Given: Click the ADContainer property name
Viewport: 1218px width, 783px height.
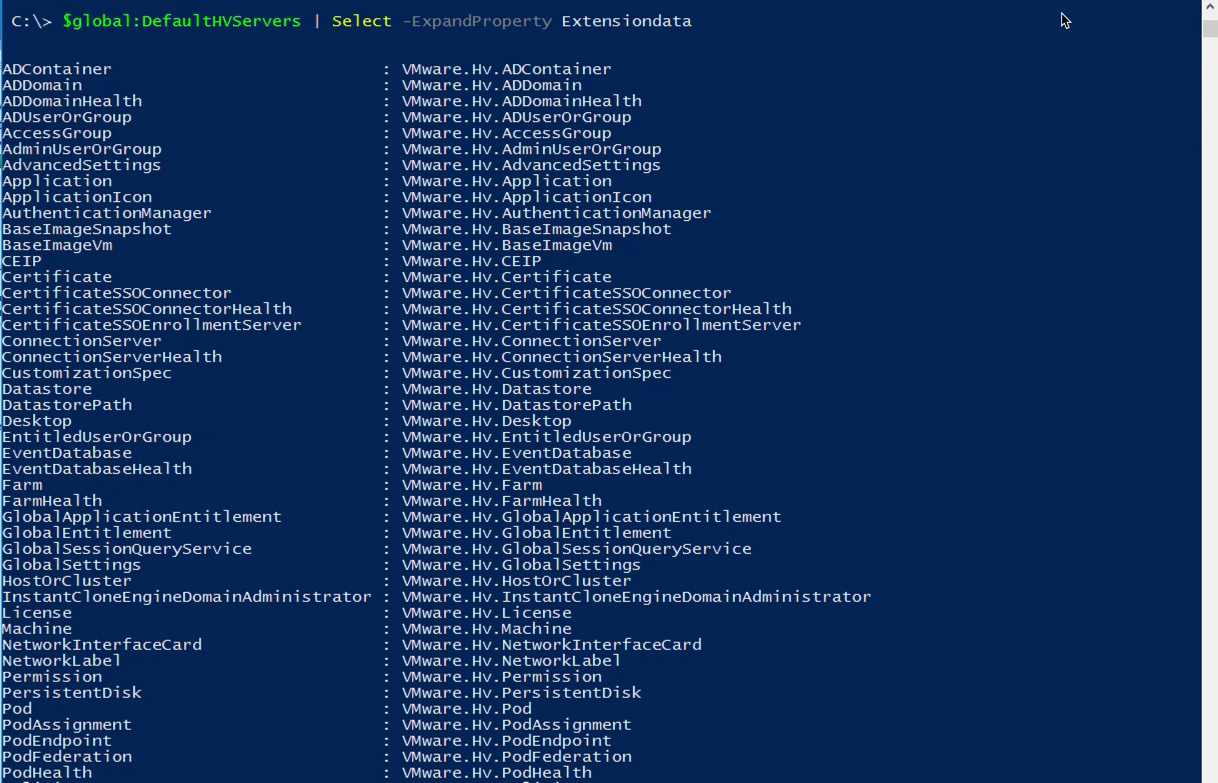Looking at the screenshot, I should [x=57, y=69].
